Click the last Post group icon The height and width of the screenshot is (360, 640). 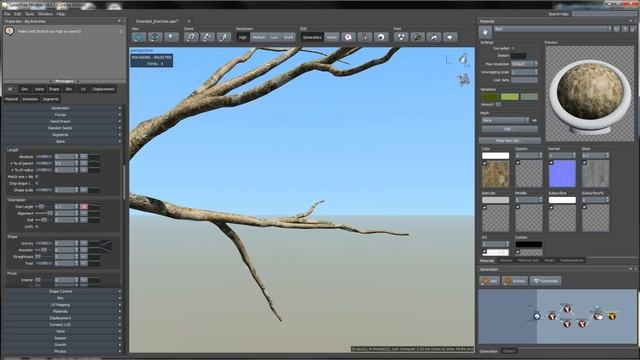(450, 37)
